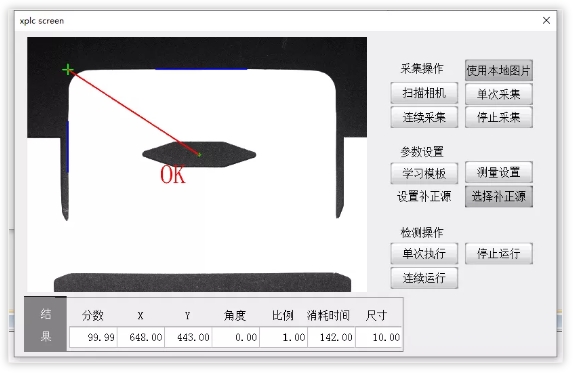
Task: Click the 尺寸 size field 10.00
Action: (x=379, y=337)
